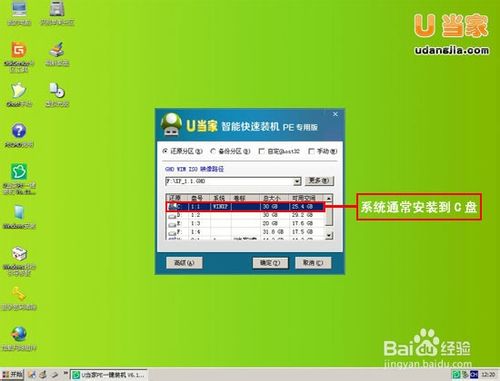Open the blue Windows folder-like desktop icon

pyautogui.click(x=19, y=217)
